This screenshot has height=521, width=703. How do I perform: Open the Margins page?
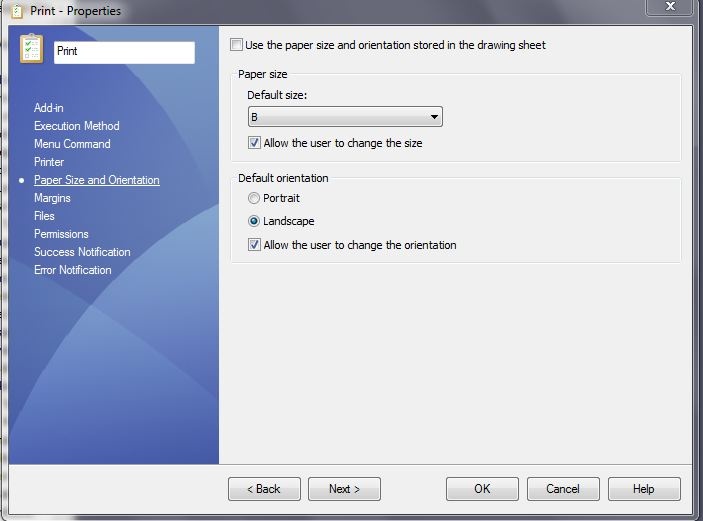(52, 198)
